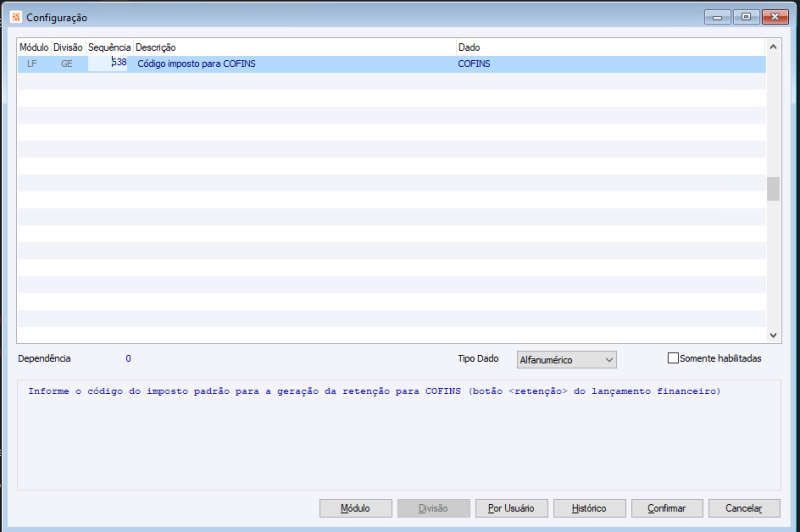The height and width of the screenshot is (532, 800).
Task: Cancel the dialog with Cancelar
Action: [x=744, y=508]
